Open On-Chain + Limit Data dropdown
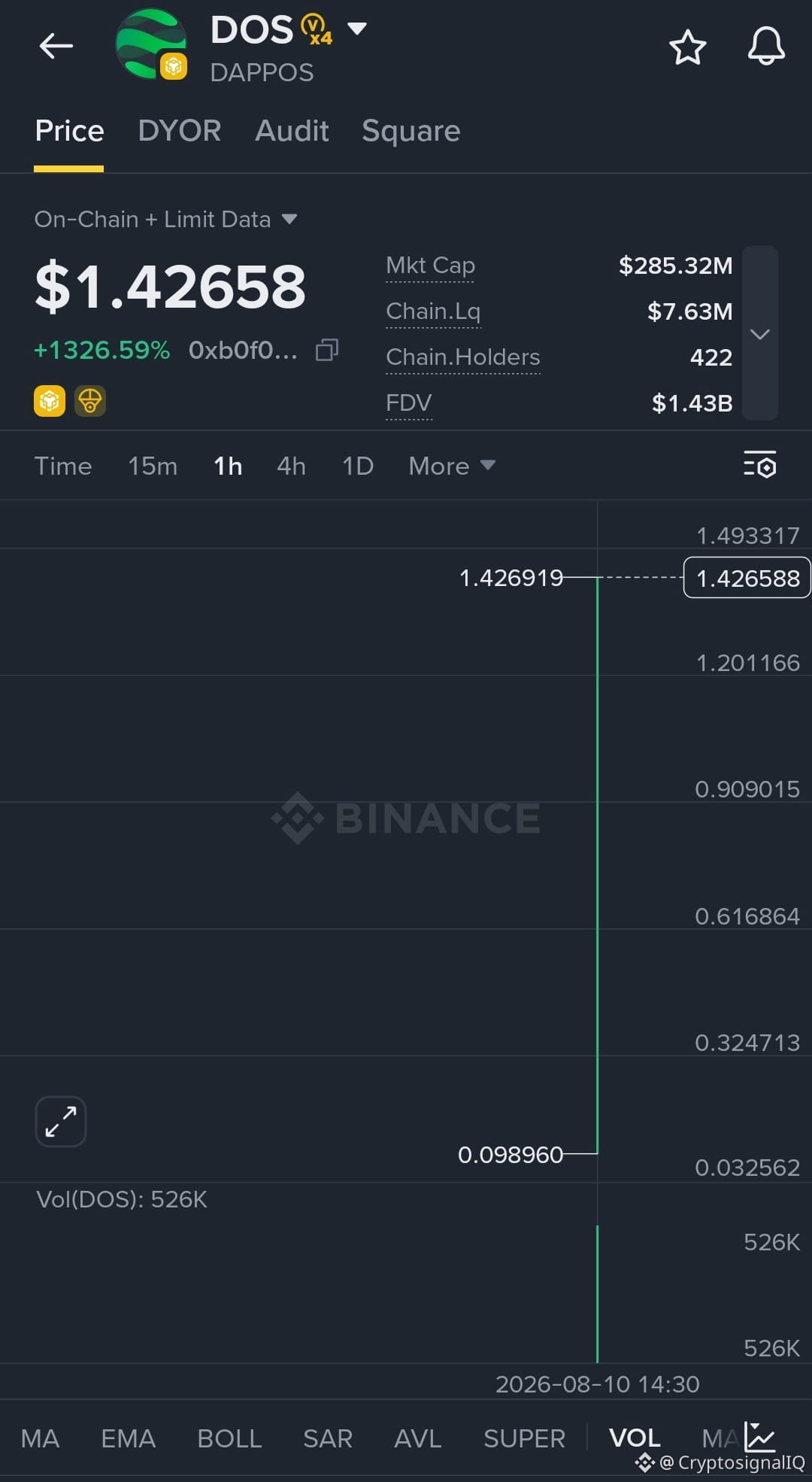 (165, 219)
